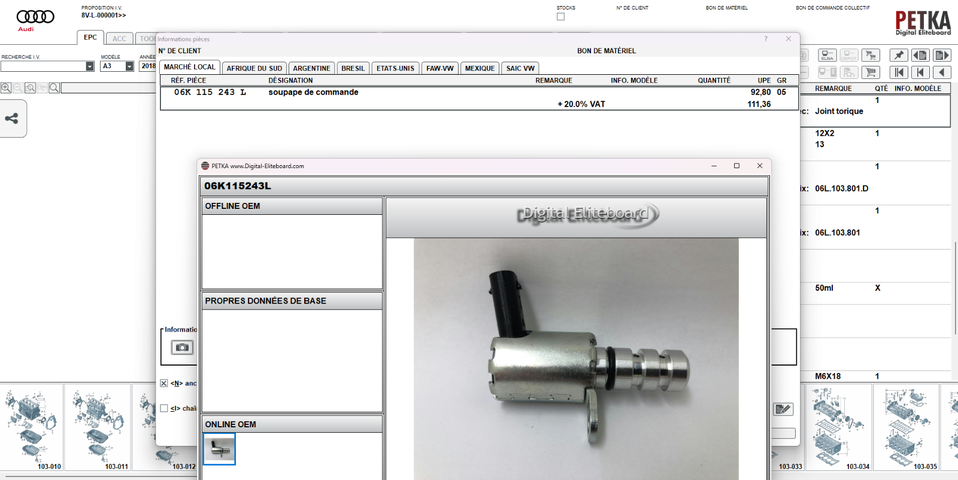Open the ELSA toolbar button
958x480 pixels.
[827, 55]
